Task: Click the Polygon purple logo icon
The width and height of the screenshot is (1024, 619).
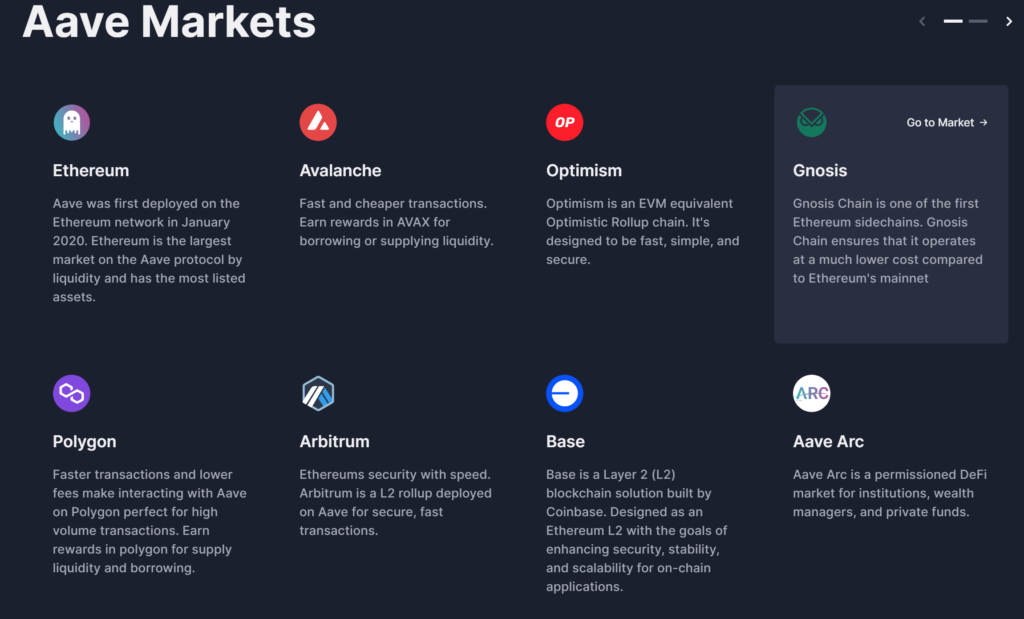Action: (x=71, y=393)
